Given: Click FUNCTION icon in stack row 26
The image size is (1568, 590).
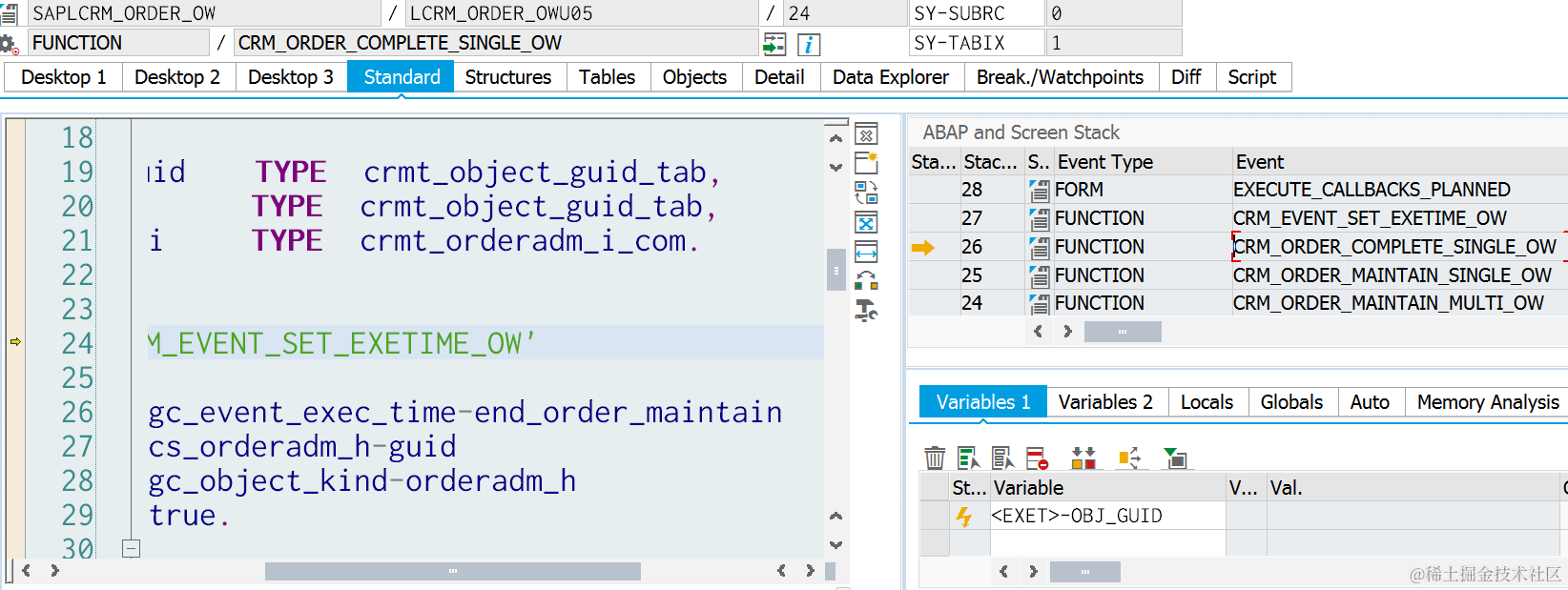Looking at the screenshot, I should click(1040, 248).
